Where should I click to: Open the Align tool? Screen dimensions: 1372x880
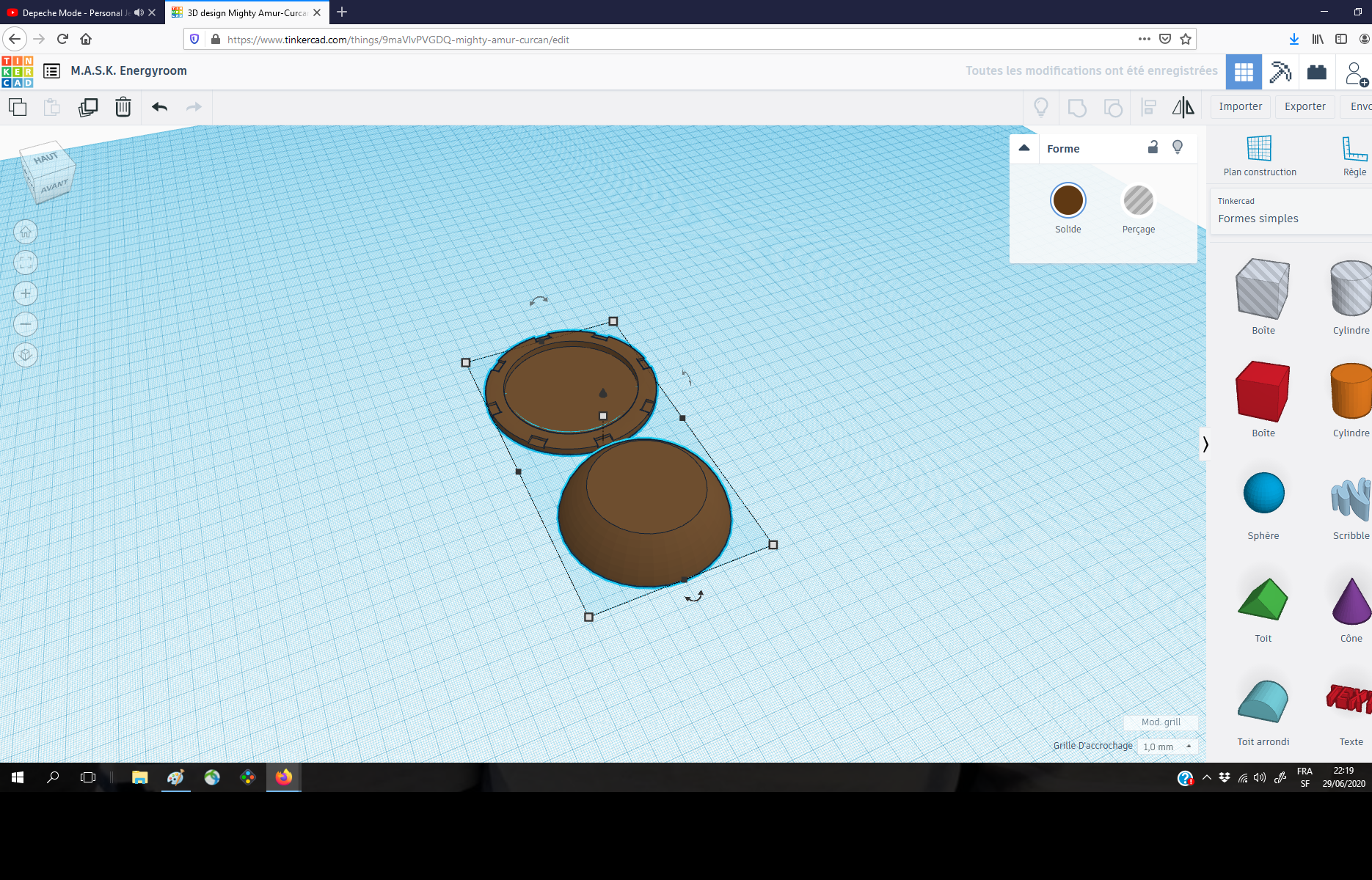(1149, 108)
